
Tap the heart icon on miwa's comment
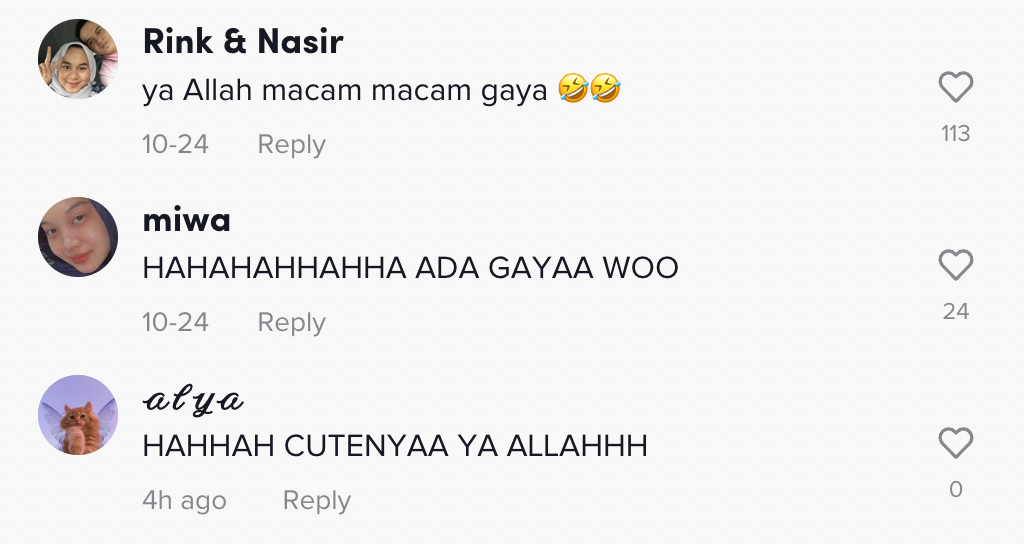tap(955, 265)
